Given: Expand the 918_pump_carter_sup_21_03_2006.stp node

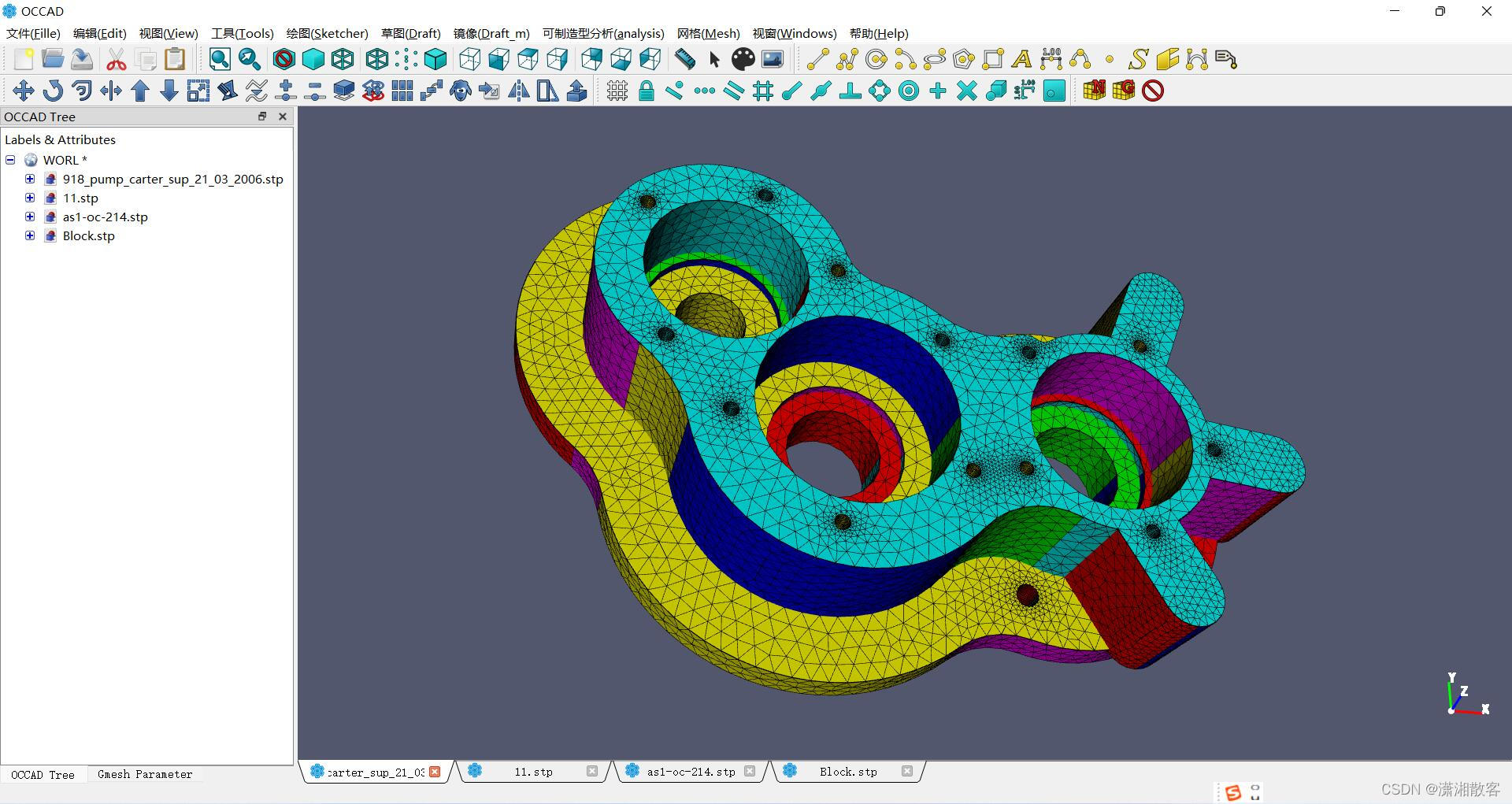Looking at the screenshot, I should pyautogui.click(x=30, y=179).
